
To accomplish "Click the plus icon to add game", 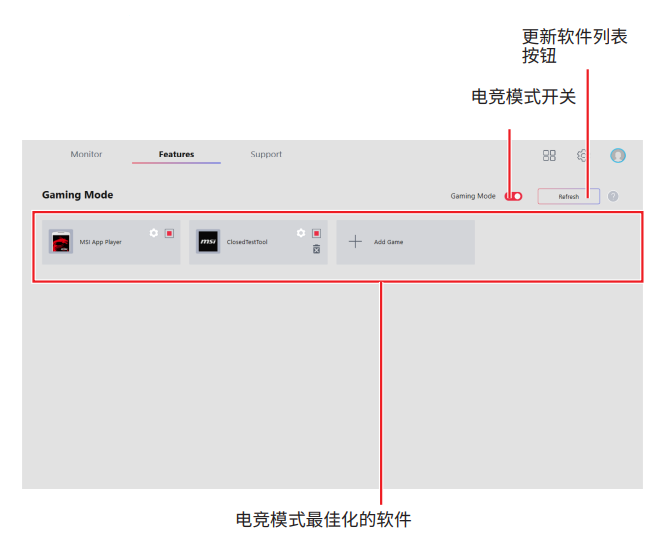I will [x=355, y=242].
